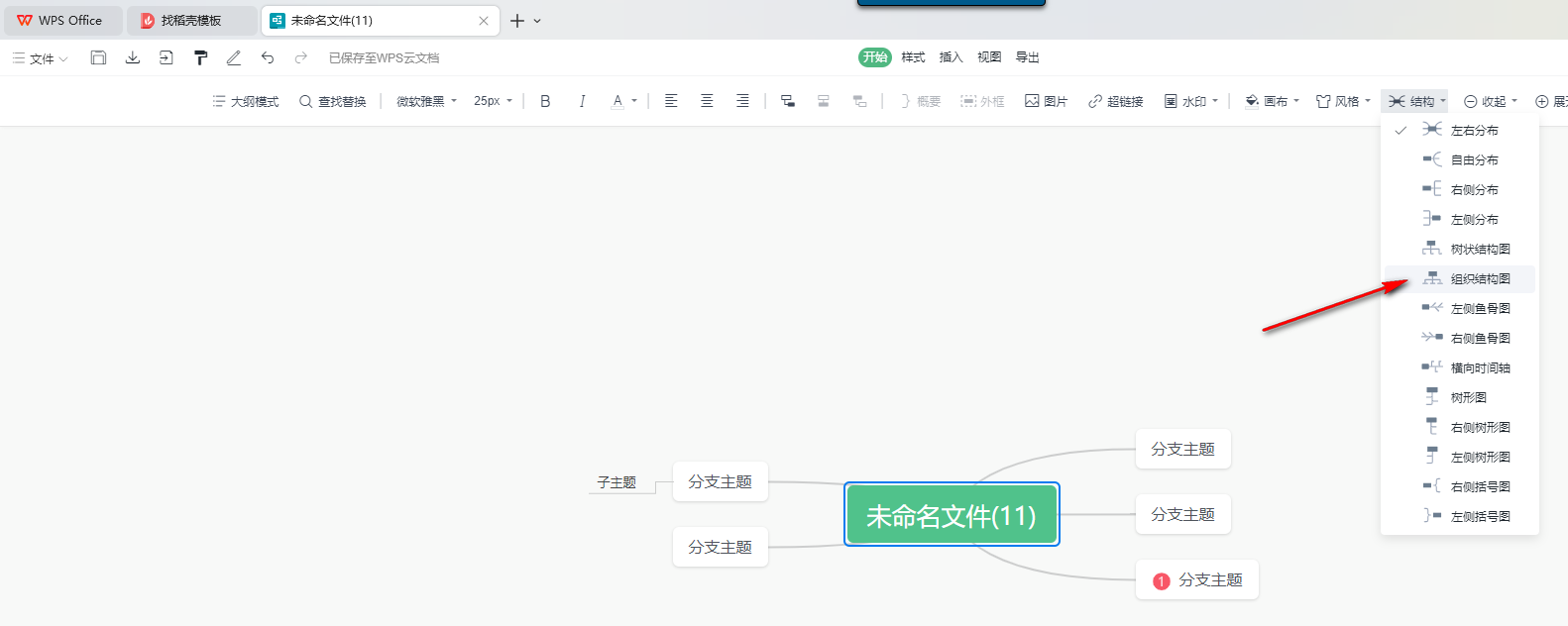Choose 右侧鱼骨图 layout
This screenshot has height=626, width=1568.
pos(1460,338)
